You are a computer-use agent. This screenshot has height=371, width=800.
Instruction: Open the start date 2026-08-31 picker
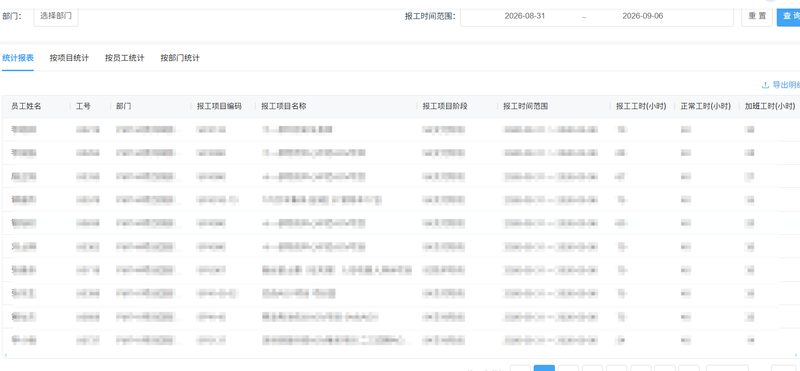pyautogui.click(x=524, y=16)
